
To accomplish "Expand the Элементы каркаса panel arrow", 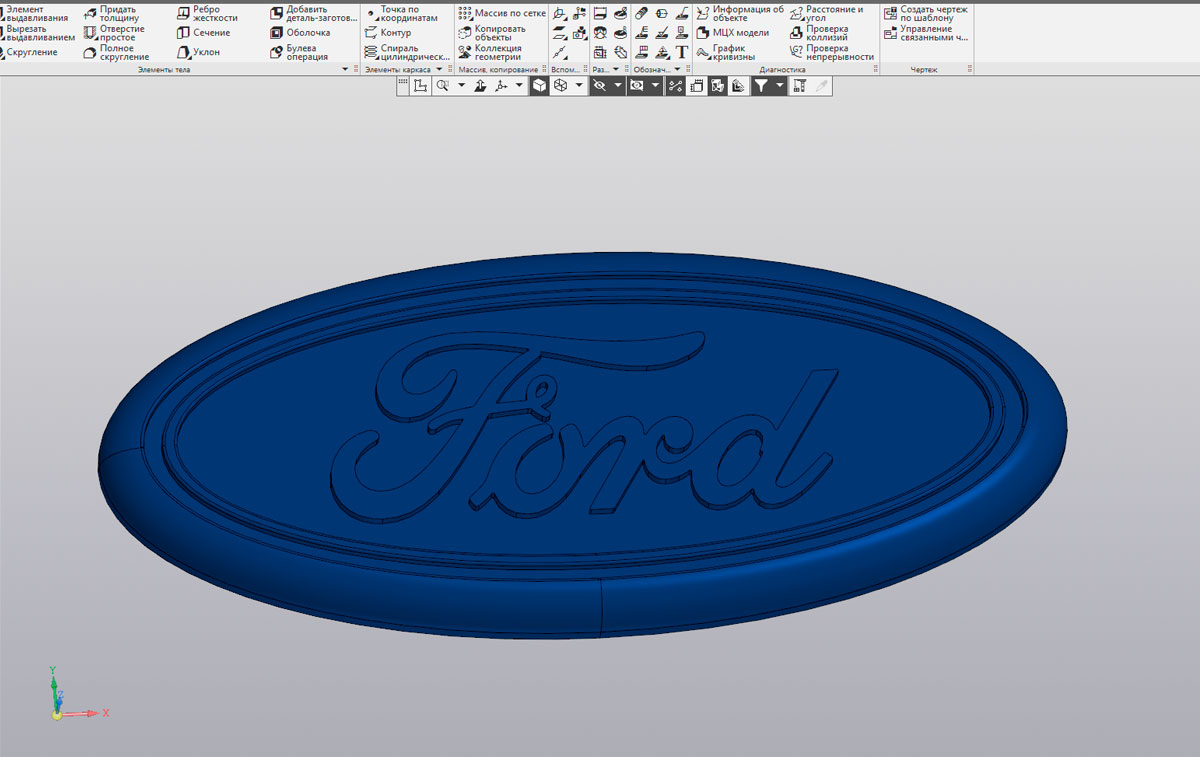I will pyautogui.click(x=439, y=70).
